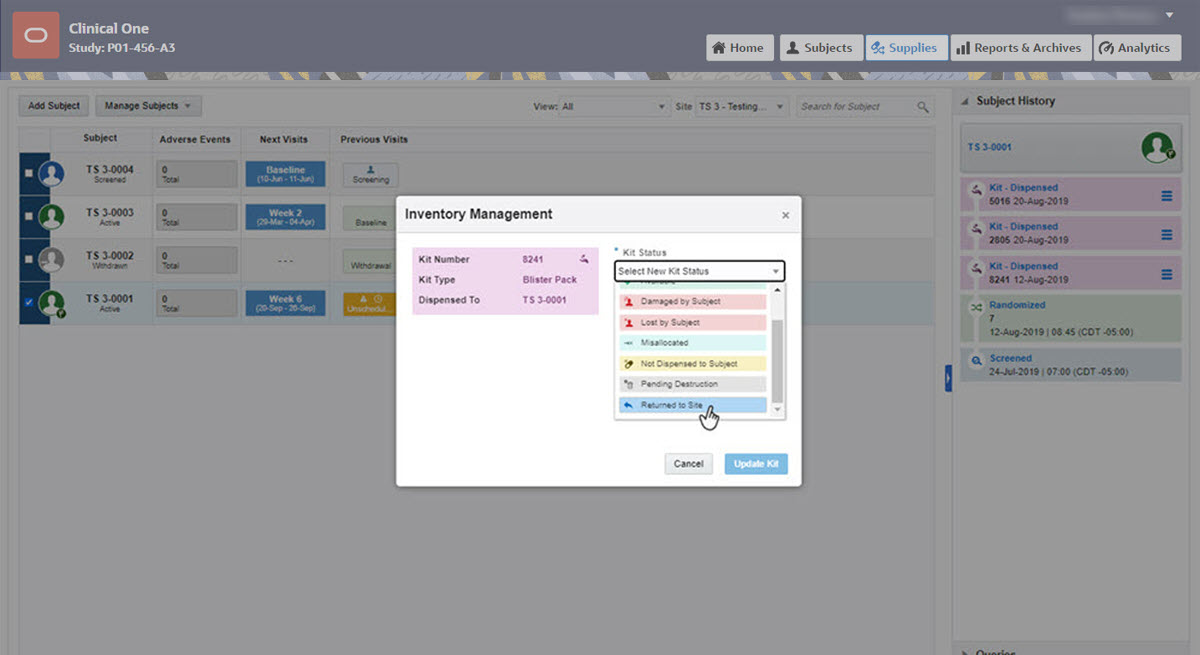Click the kit status list scrollbar
1200x655 pixels.
click(778, 360)
